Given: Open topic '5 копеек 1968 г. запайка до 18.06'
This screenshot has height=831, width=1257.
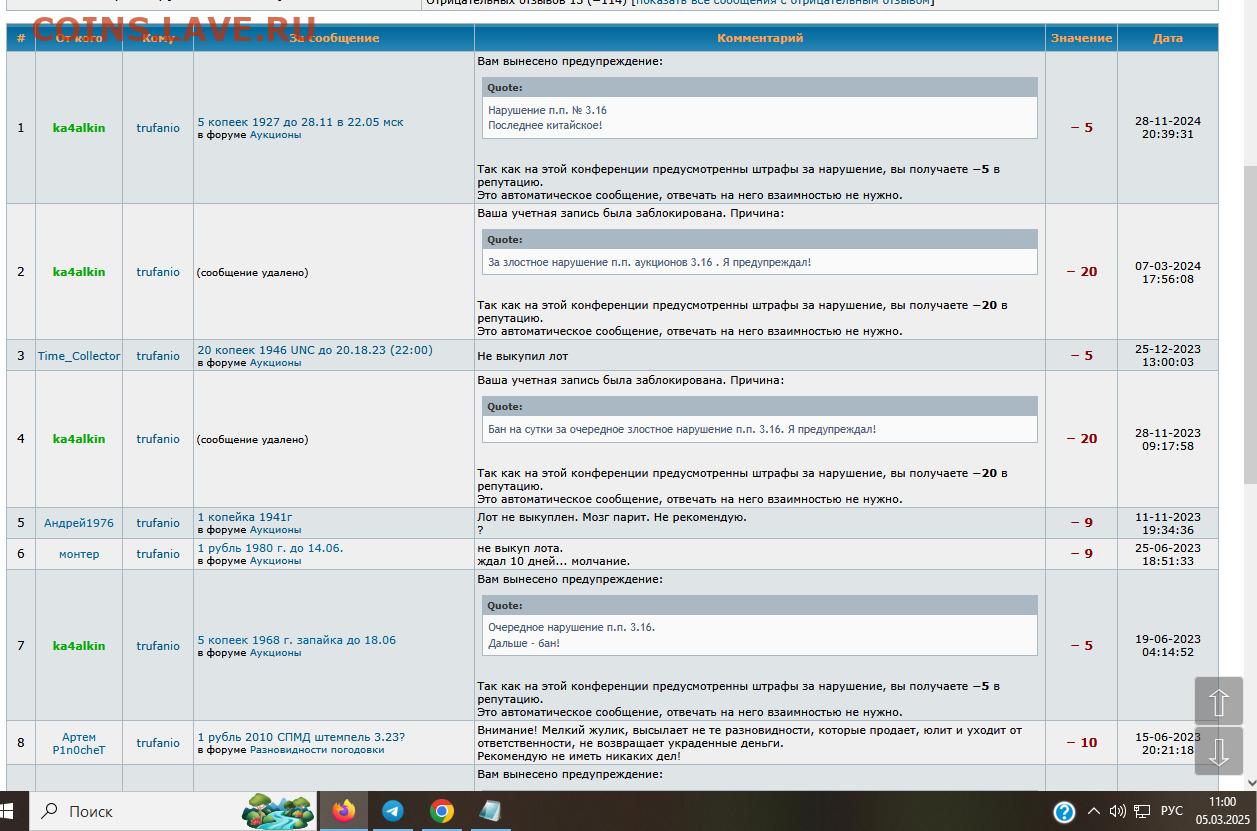Looking at the screenshot, I should [x=296, y=640].
